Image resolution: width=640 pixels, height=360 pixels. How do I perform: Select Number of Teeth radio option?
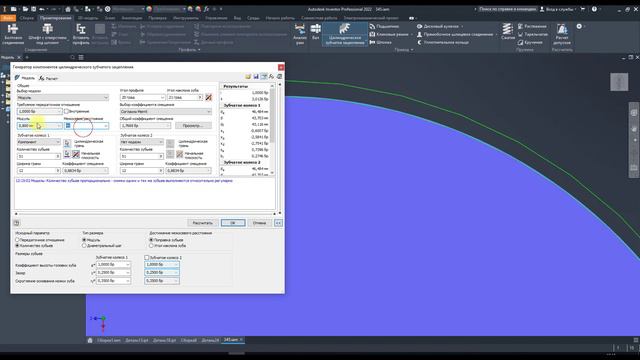[x=17, y=246]
